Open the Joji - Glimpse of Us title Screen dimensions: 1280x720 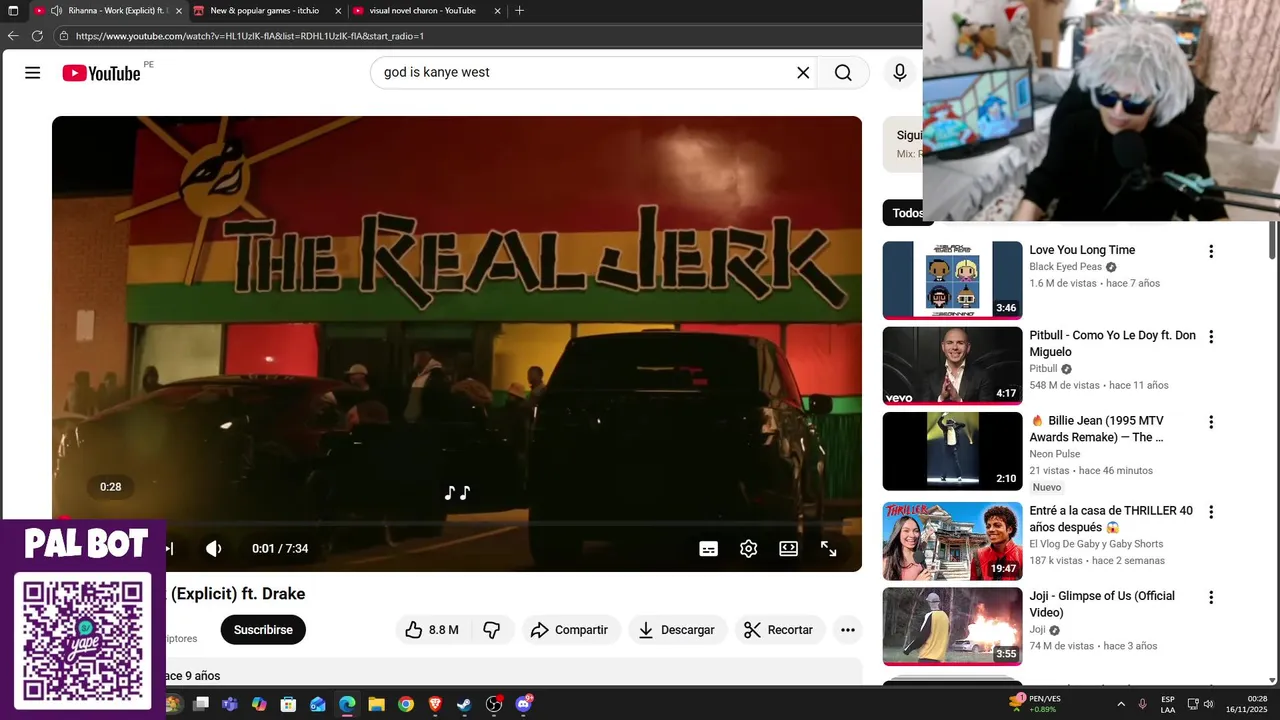[1102, 604]
